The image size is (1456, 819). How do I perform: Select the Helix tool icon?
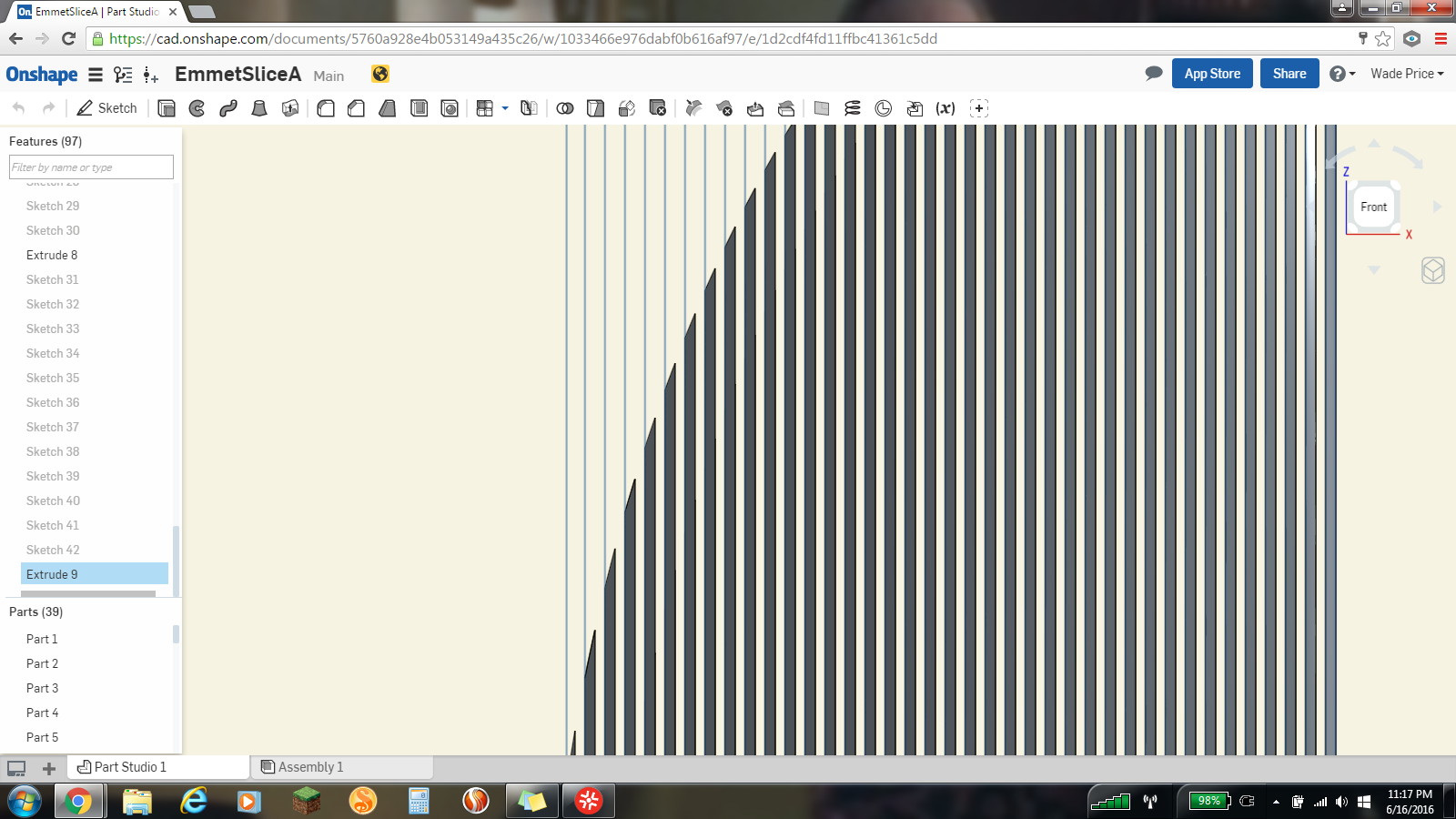(853, 108)
